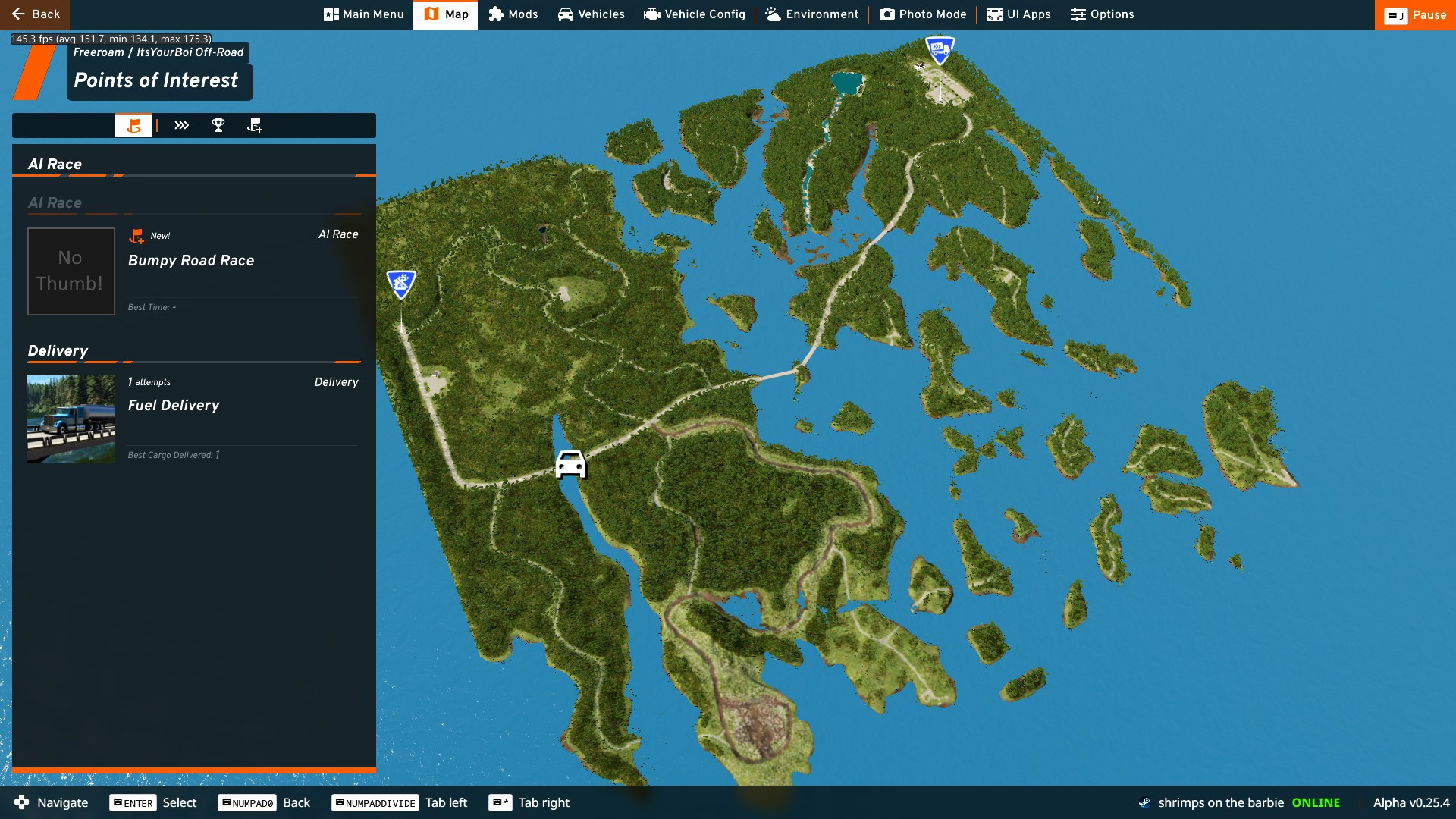This screenshot has height=819, width=1456.
Task: Open the Main Menu tab
Action: pyautogui.click(x=363, y=14)
